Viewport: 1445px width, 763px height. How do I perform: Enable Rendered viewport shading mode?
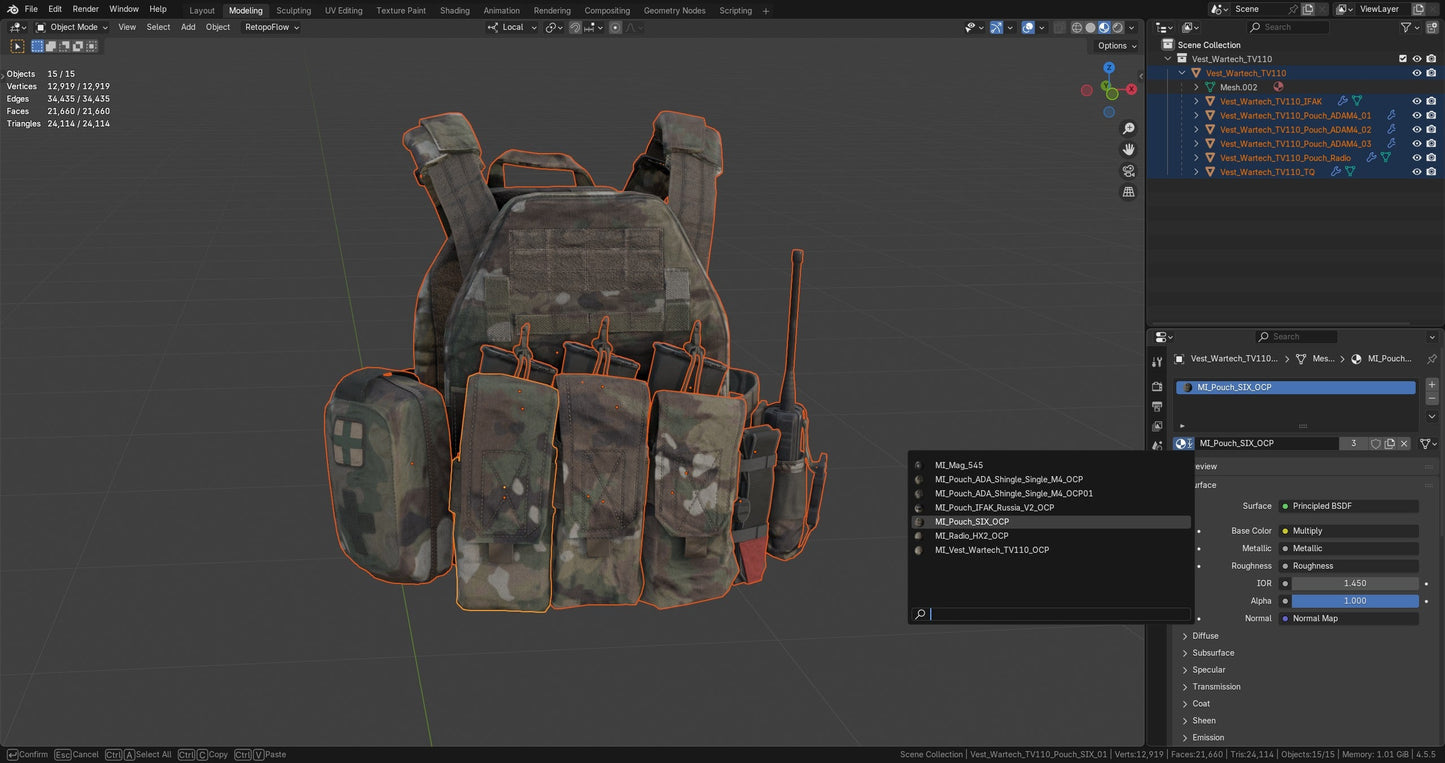pyautogui.click(x=1117, y=27)
